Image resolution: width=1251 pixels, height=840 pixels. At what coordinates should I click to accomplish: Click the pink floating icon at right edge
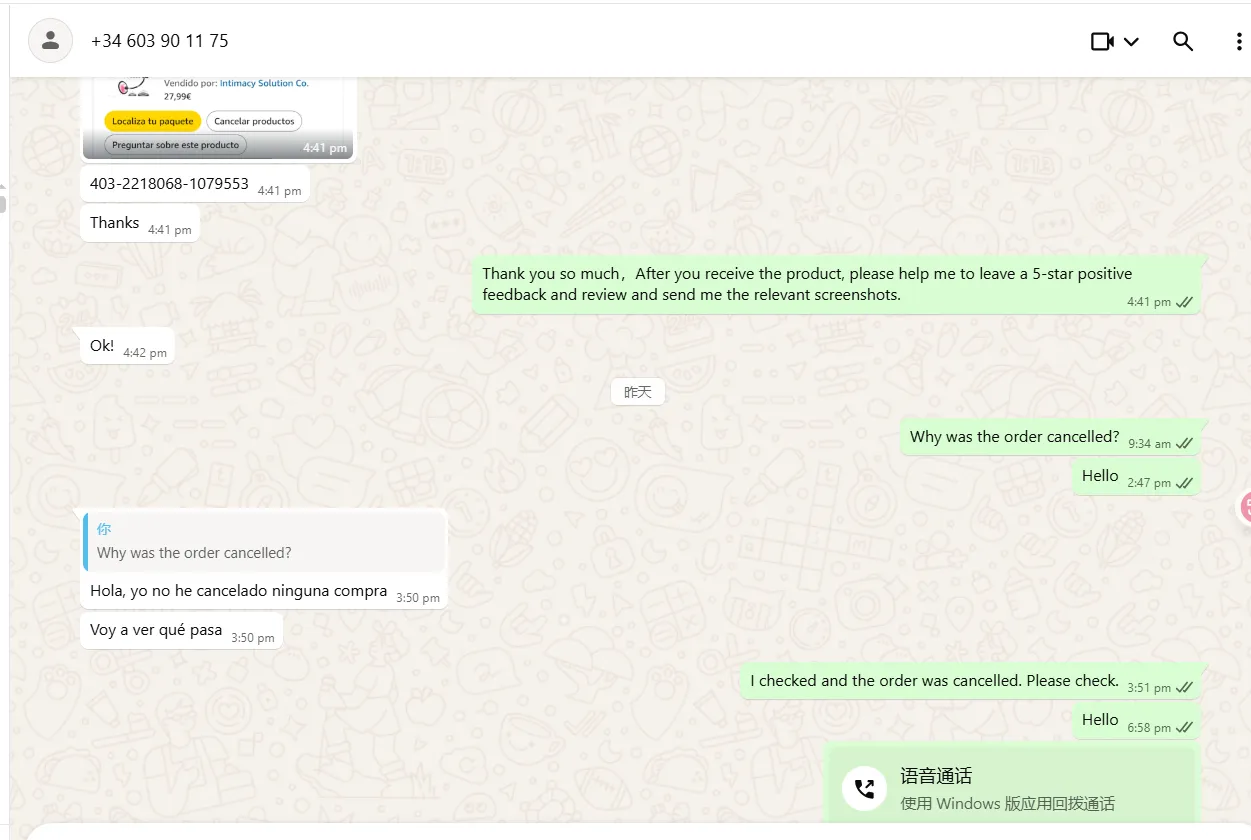(1245, 507)
